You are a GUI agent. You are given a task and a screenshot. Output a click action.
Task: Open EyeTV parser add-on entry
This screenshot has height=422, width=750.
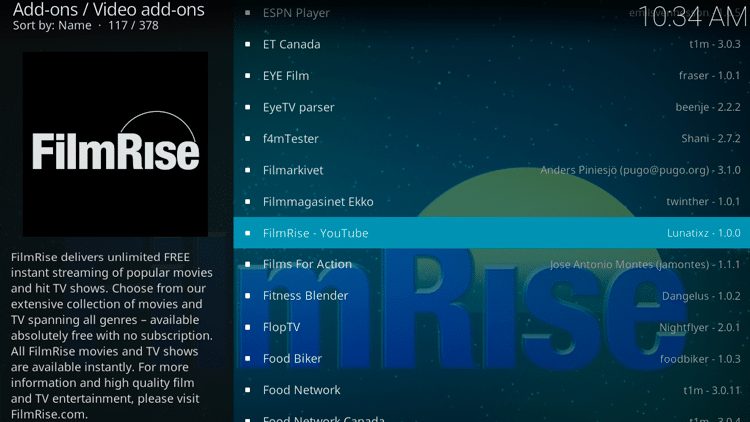click(x=491, y=107)
